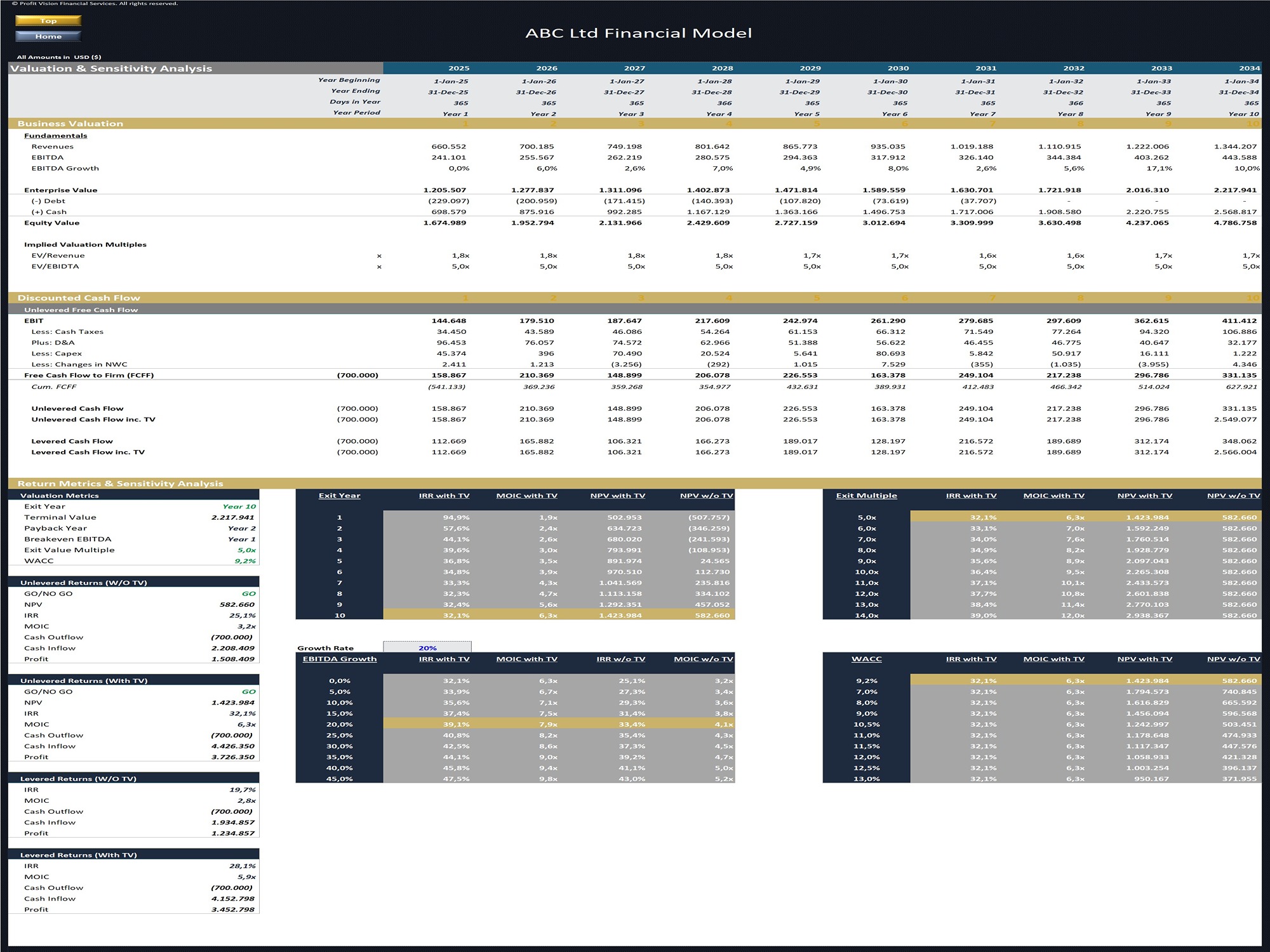Click the Discounted Cash Flow section bar
This screenshot has height=952, width=1270.
tap(635, 298)
